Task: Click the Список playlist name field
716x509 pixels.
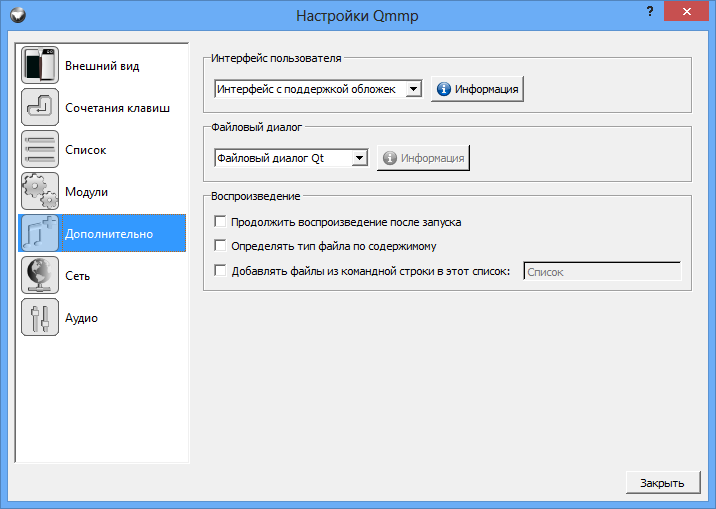Action: (x=602, y=272)
